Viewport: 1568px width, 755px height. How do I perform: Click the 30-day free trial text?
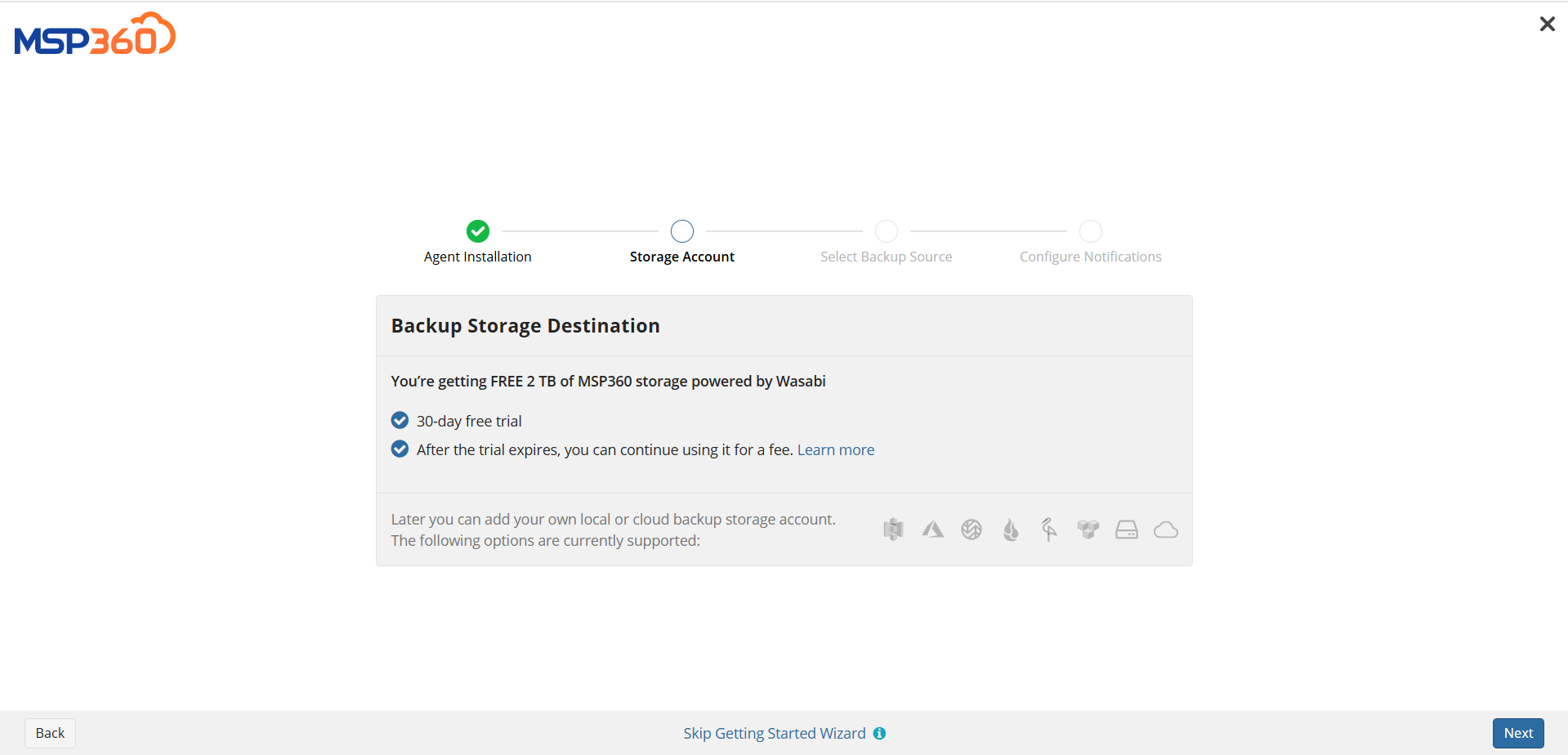click(469, 421)
